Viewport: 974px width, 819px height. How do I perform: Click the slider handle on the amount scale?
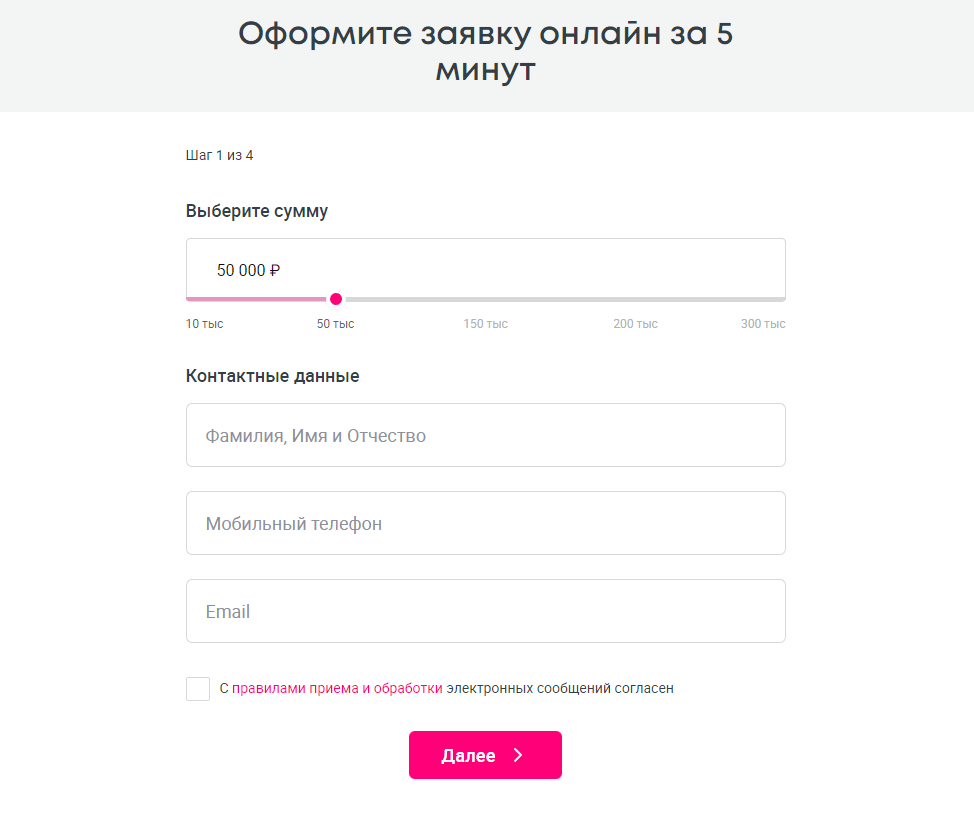click(336, 298)
